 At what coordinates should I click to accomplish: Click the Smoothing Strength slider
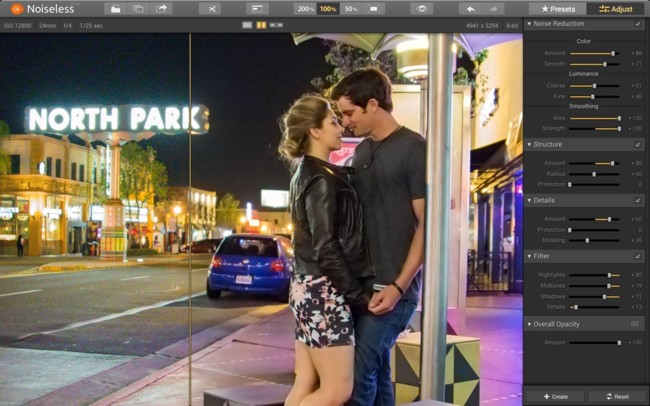(x=594, y=129)
